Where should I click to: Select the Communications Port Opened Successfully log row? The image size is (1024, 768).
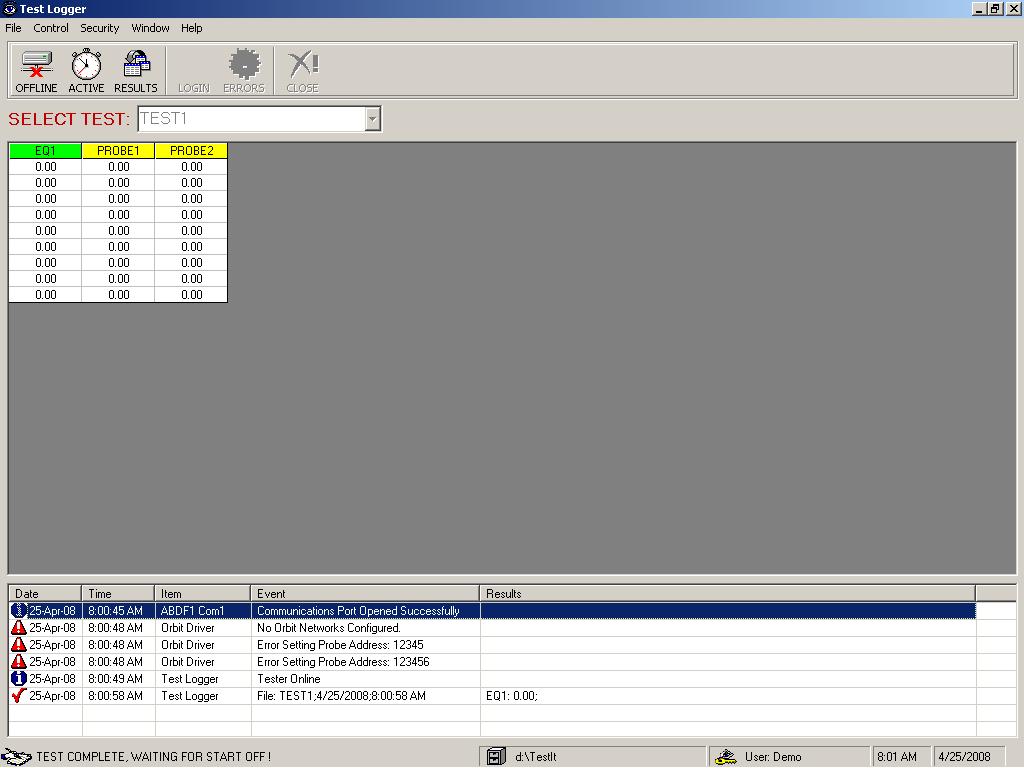pos(358,611)
